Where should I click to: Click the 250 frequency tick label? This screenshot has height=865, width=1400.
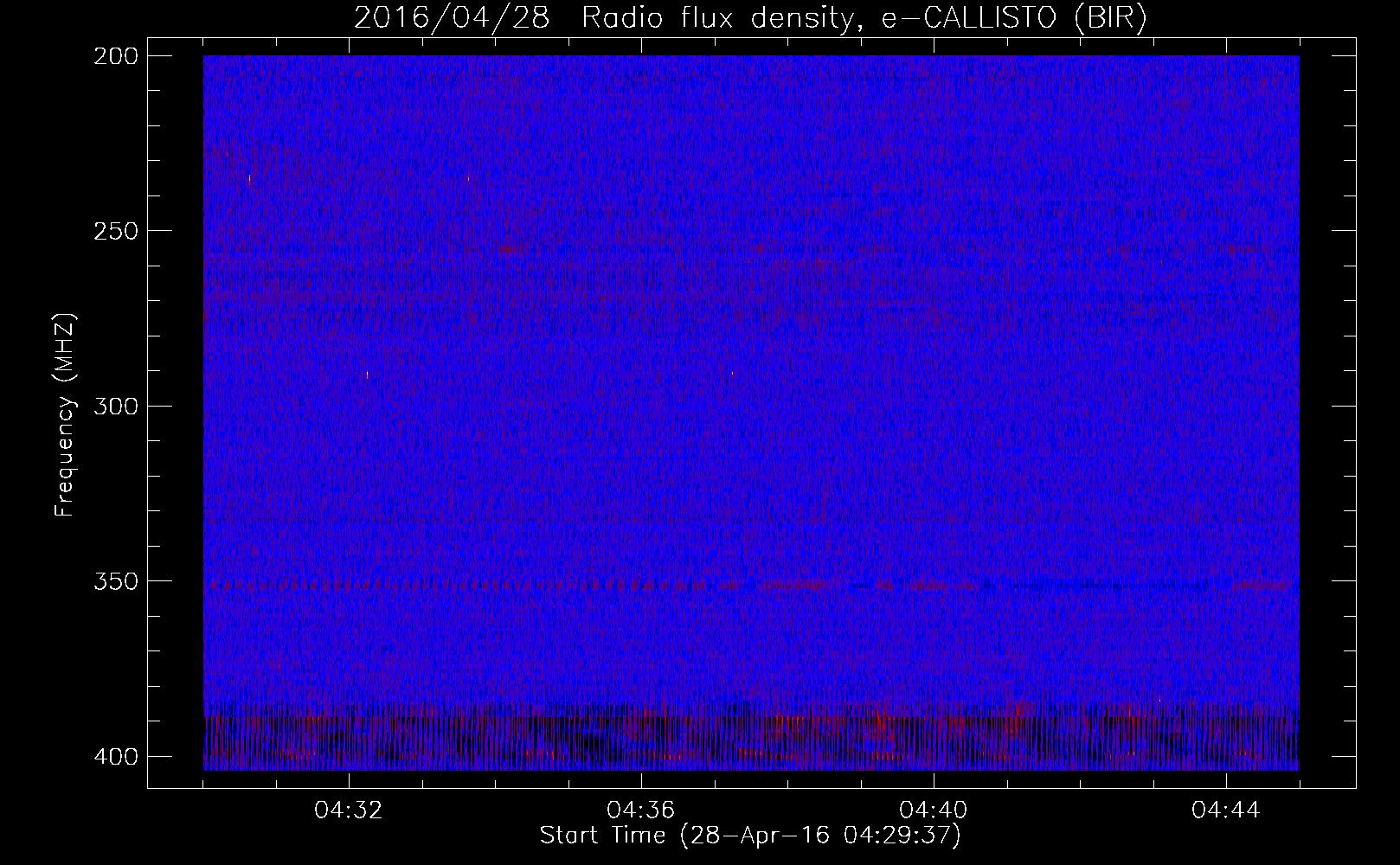point(115,231)
